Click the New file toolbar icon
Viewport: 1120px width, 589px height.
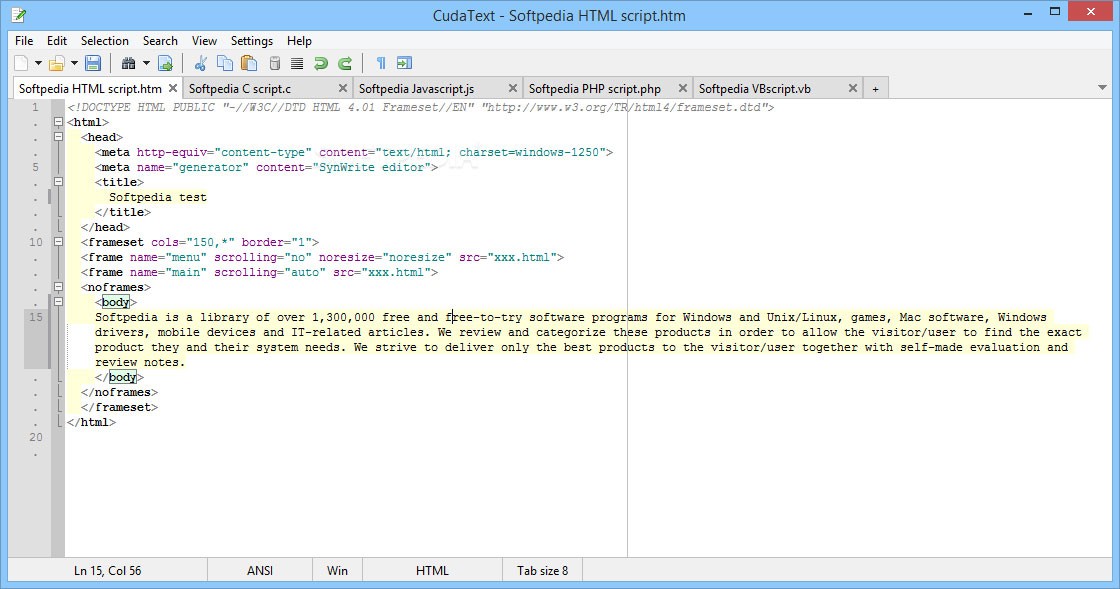(22, 64)
